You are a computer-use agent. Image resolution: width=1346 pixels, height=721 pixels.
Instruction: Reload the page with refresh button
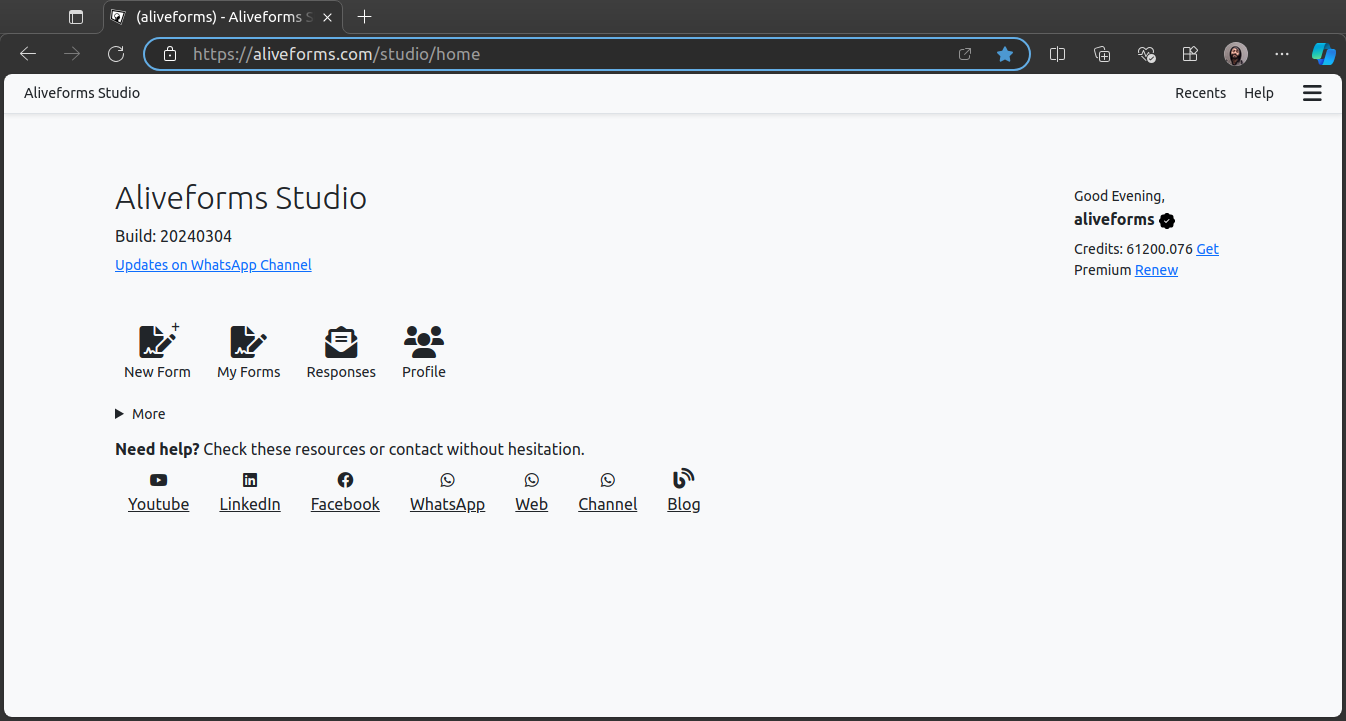(116, 54)
